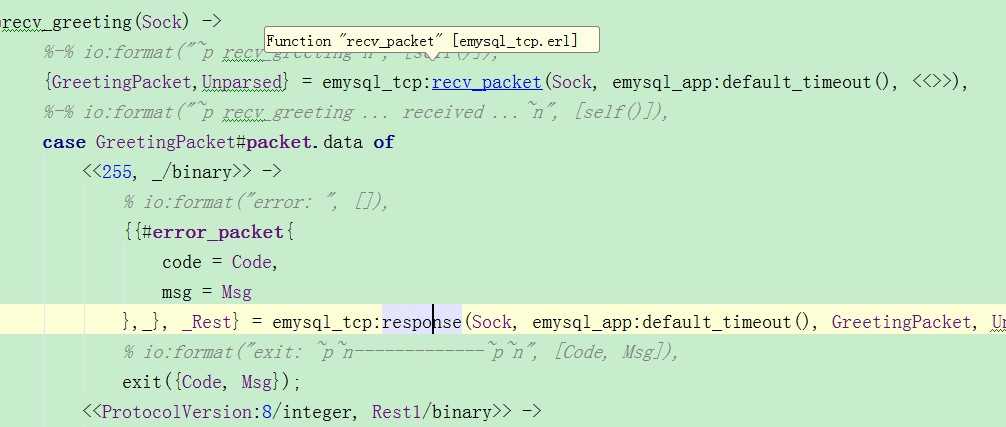Click the packet record name after GreetingPacket#
Viewport: 1006px width, 427px height.
281,142
